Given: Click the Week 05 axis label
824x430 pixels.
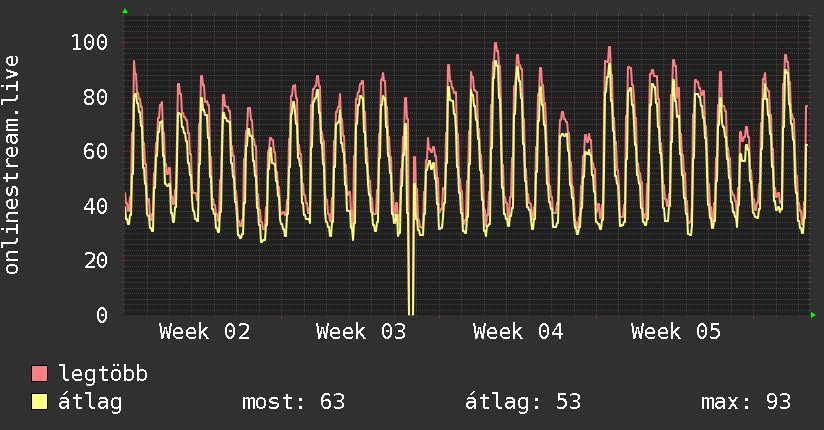Looking at the screenshot, I should (x=676, y=332).
